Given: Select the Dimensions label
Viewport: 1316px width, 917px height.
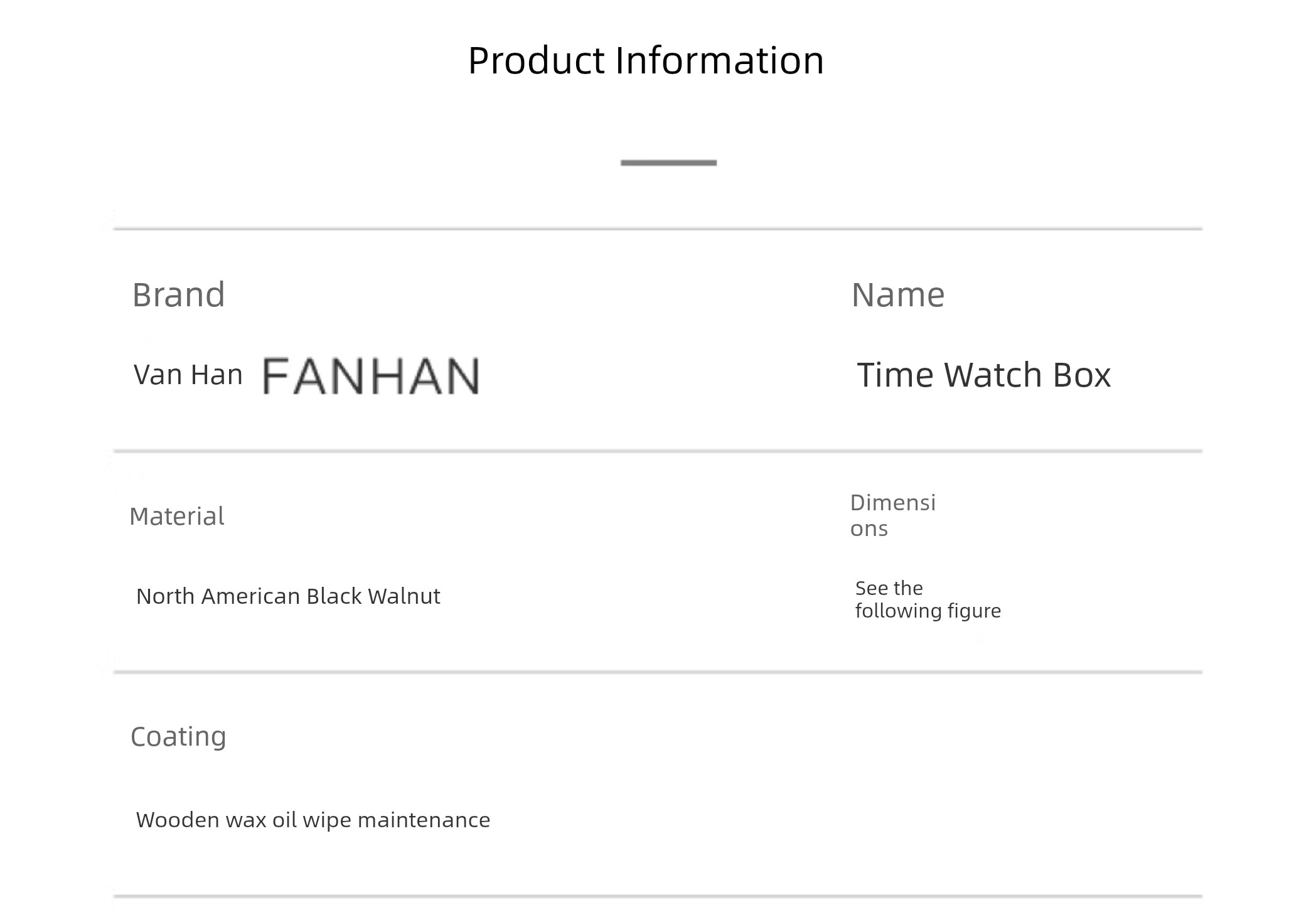Looking at the screenshot, I should tap(893, 515).
